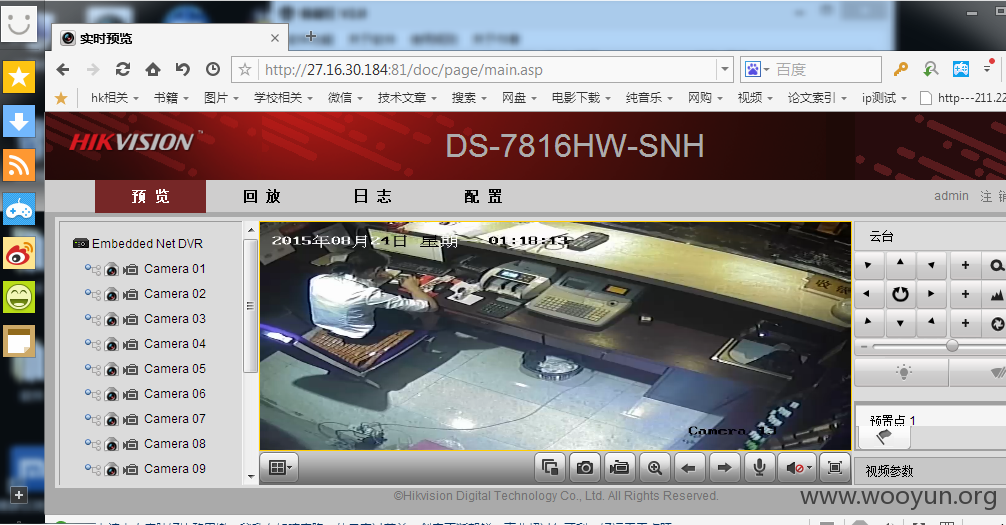1006x525 pixels.
Task: Select Embedded Net DVR tree root
Action: [147, 244]
